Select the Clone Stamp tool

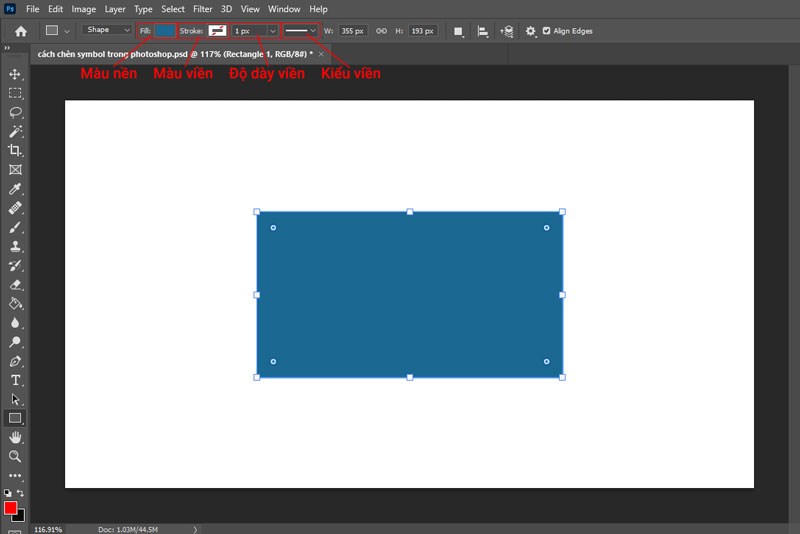coord(15,246)
